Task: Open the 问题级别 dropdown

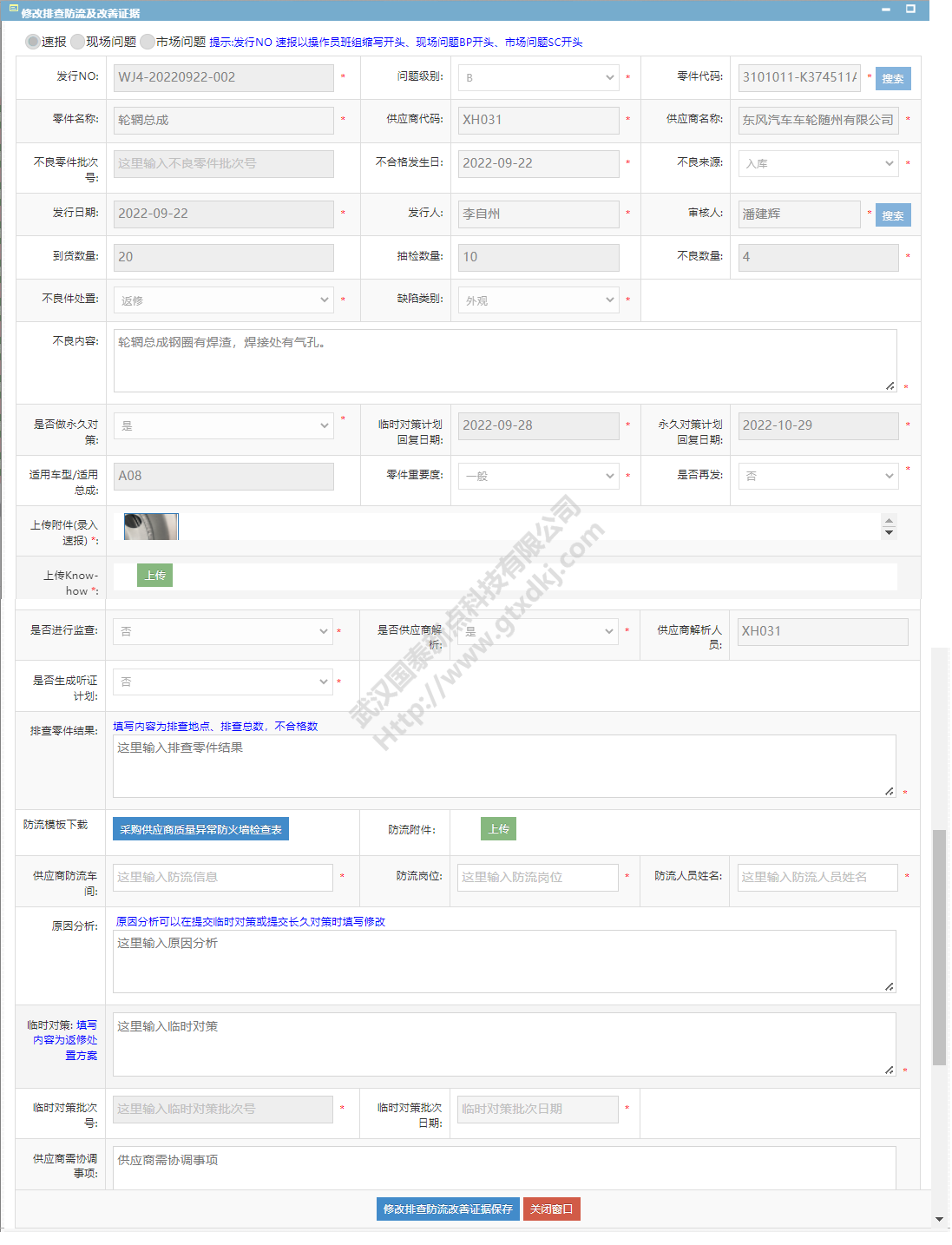Action: point(538,78)
